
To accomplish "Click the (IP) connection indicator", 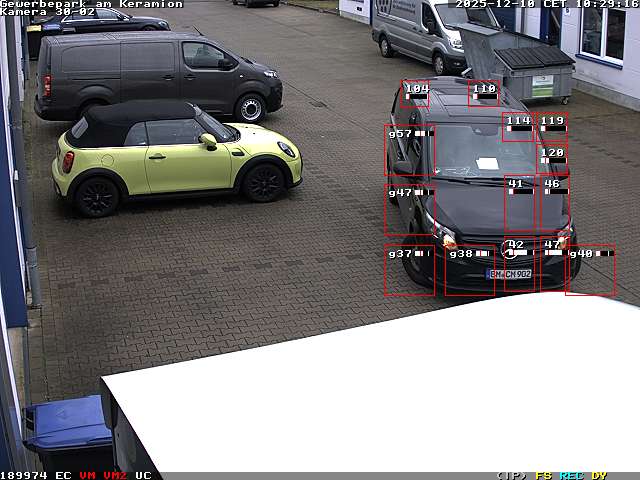I will coord(511,475).
